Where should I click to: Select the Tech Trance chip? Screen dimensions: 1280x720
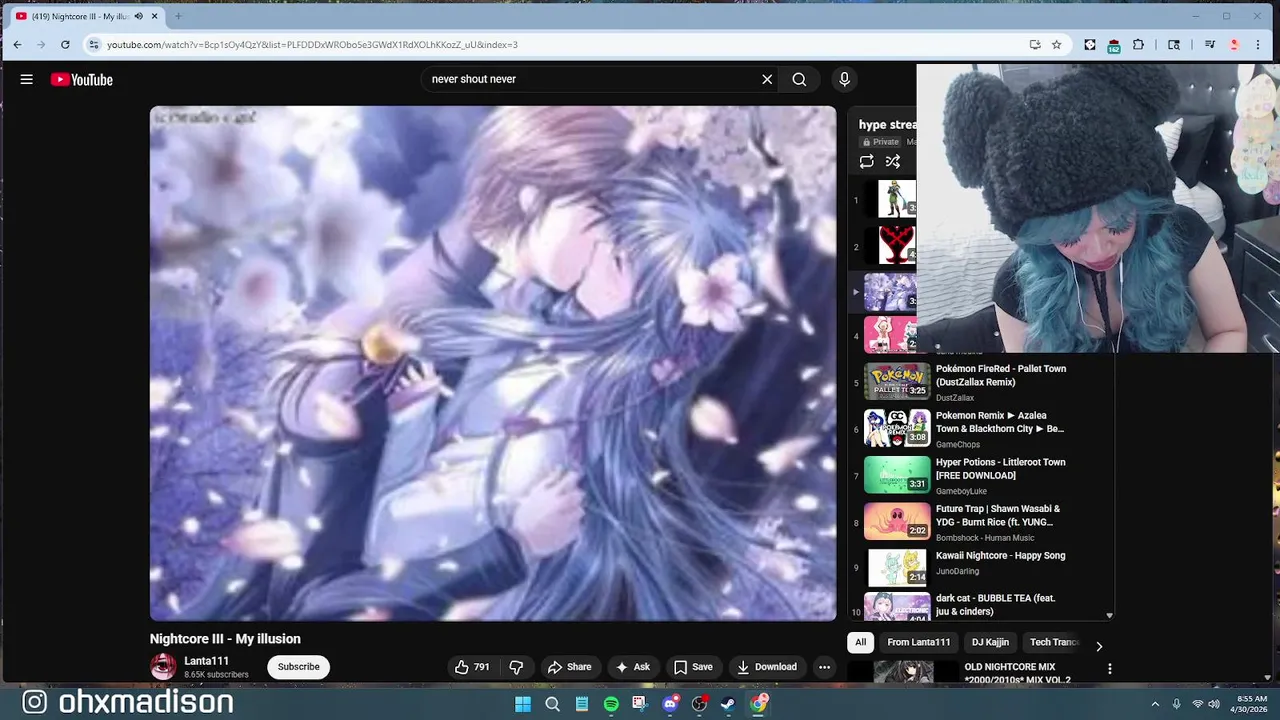(x=1054, y=642)
